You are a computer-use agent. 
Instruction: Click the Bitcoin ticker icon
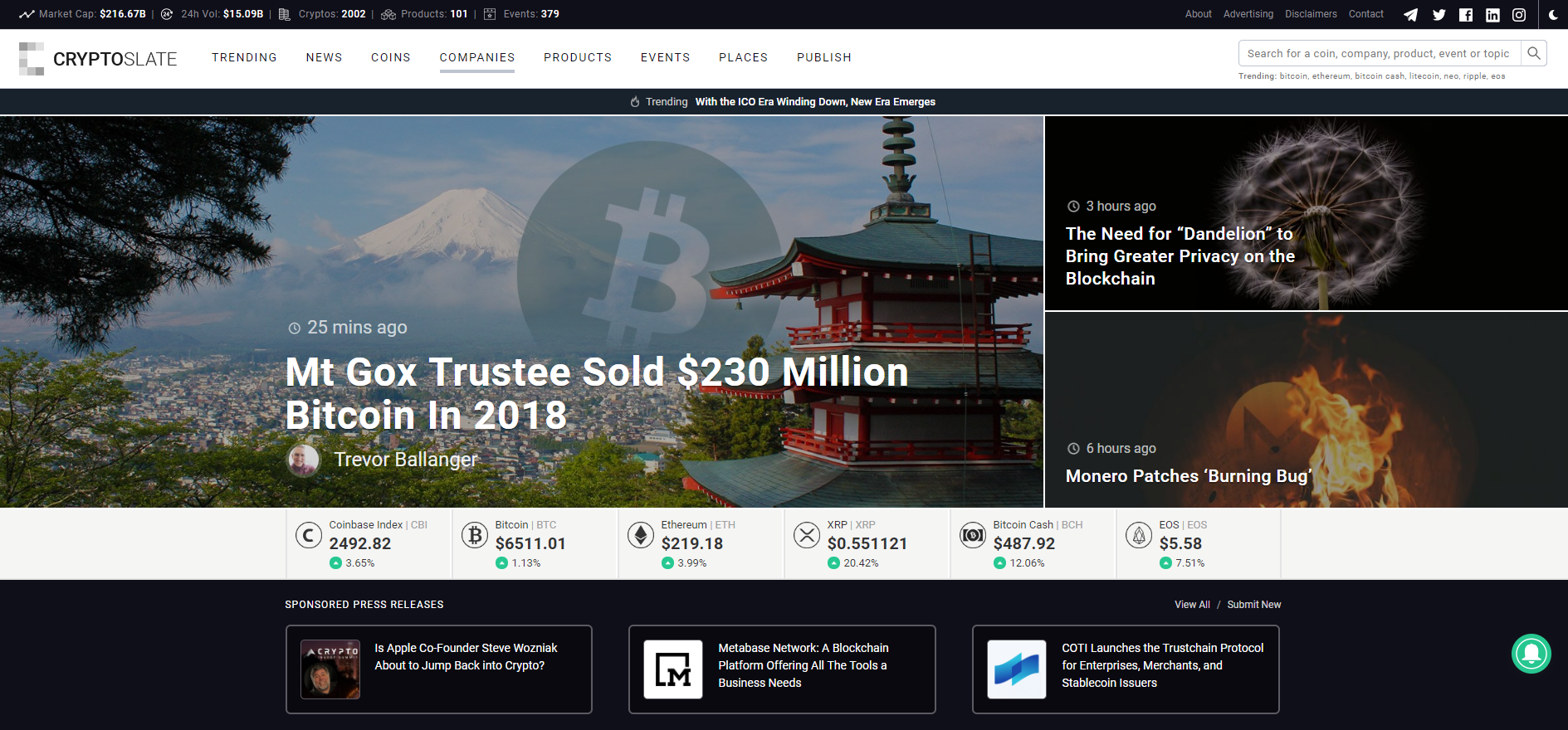point(475,535)
